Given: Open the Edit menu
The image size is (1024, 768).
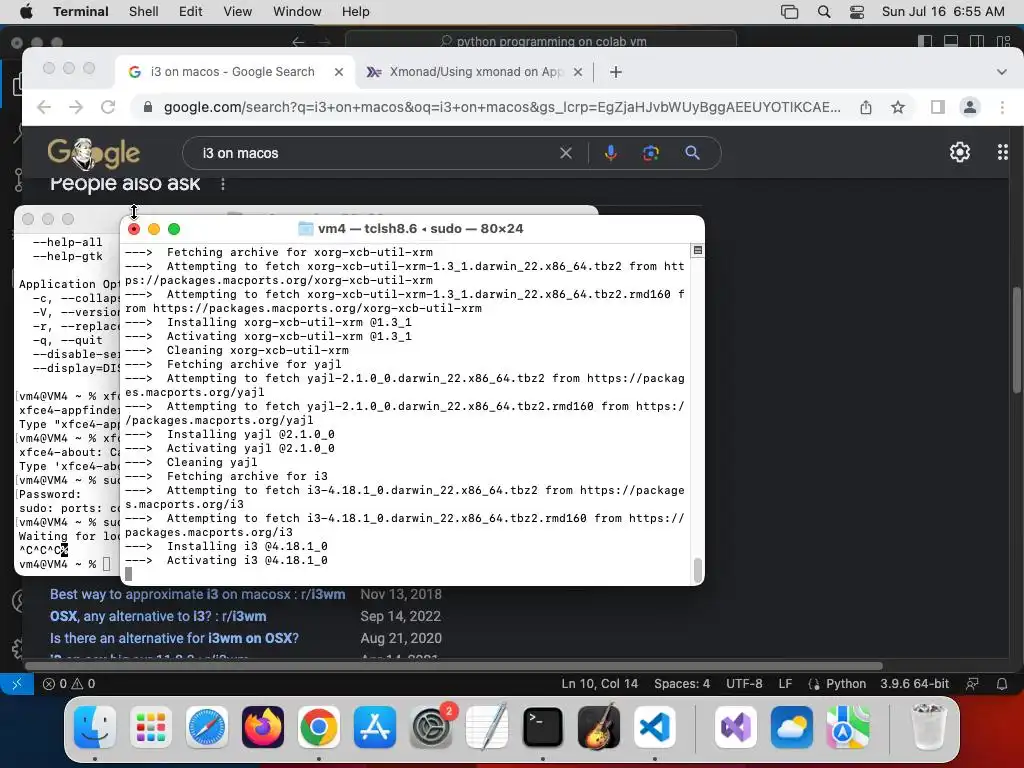Looking at the screenshot, I should click(190, 11).
